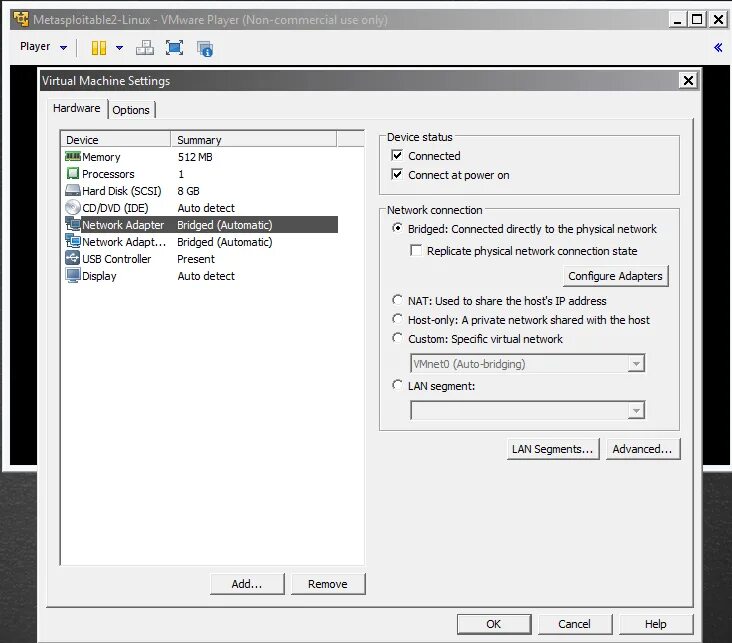
Task: Select the Bridged network radio button
Action: coord(397,228)
